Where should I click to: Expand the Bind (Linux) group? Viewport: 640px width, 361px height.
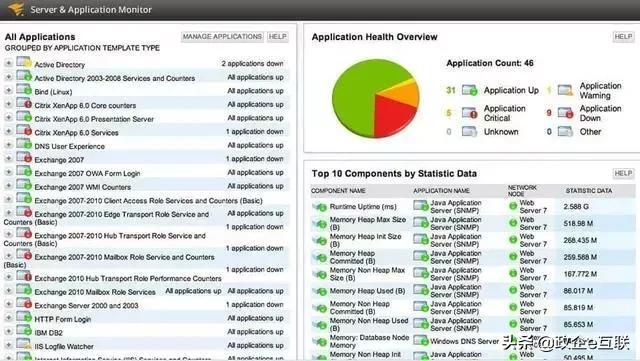pyautogui.click(x=8, y=90)
